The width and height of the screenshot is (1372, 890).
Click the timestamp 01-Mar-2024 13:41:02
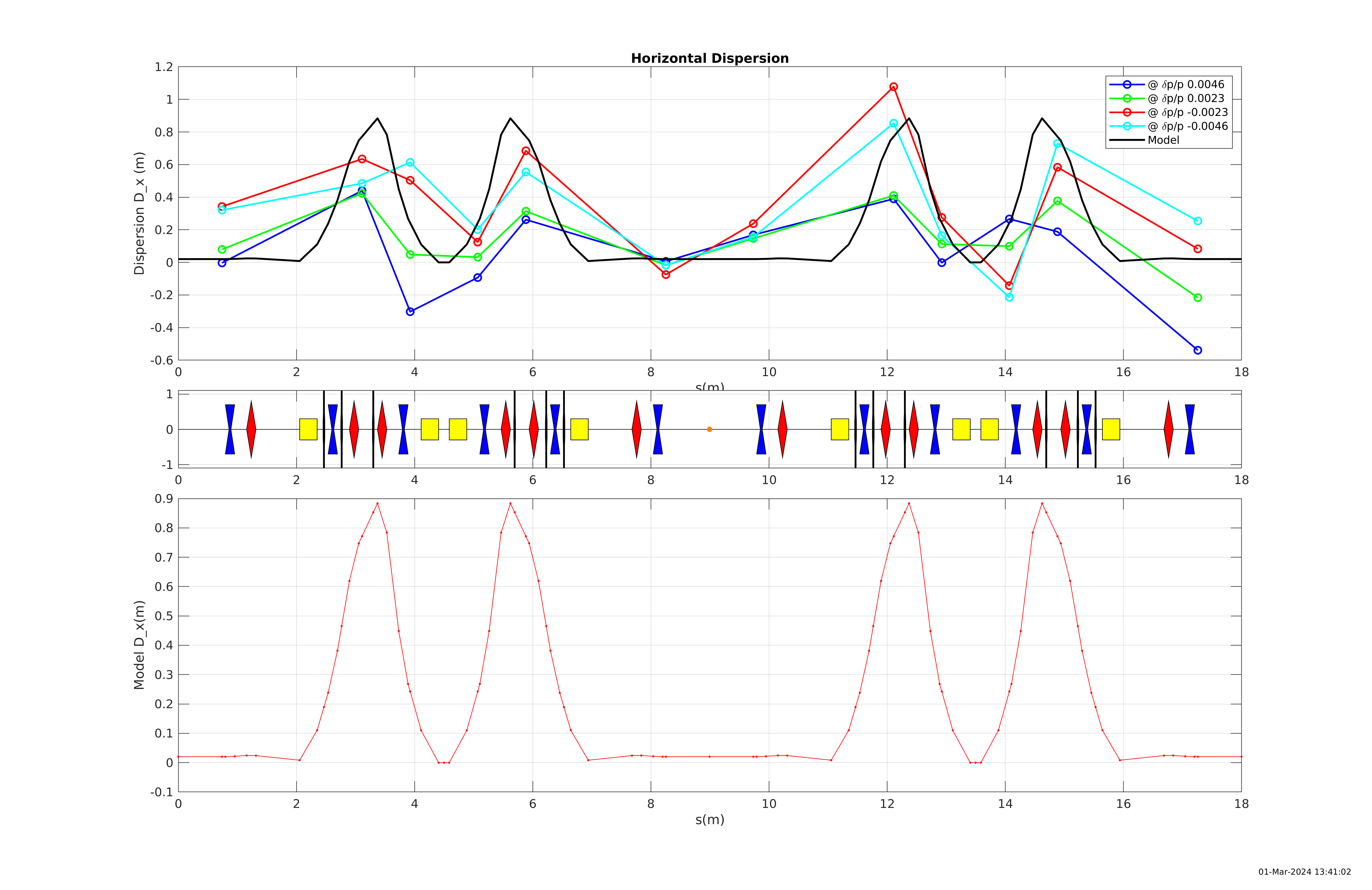[1304, 872]
